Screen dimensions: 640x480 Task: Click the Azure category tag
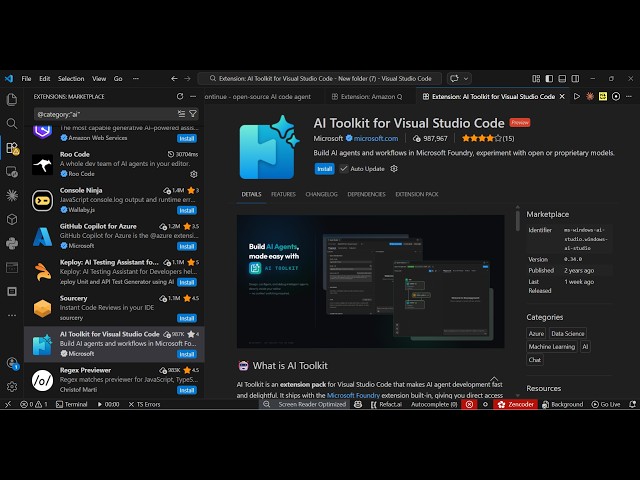point(536,333)
